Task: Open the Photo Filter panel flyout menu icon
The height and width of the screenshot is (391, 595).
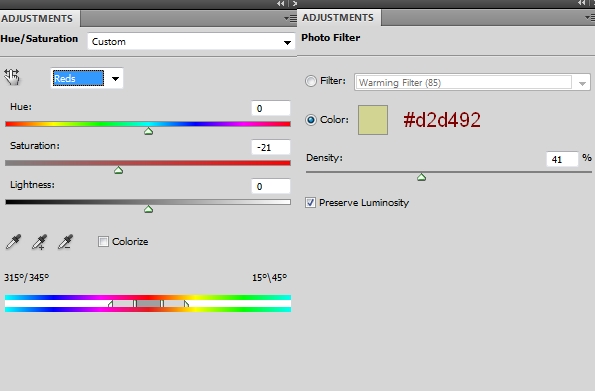Action: coord(590,17)
